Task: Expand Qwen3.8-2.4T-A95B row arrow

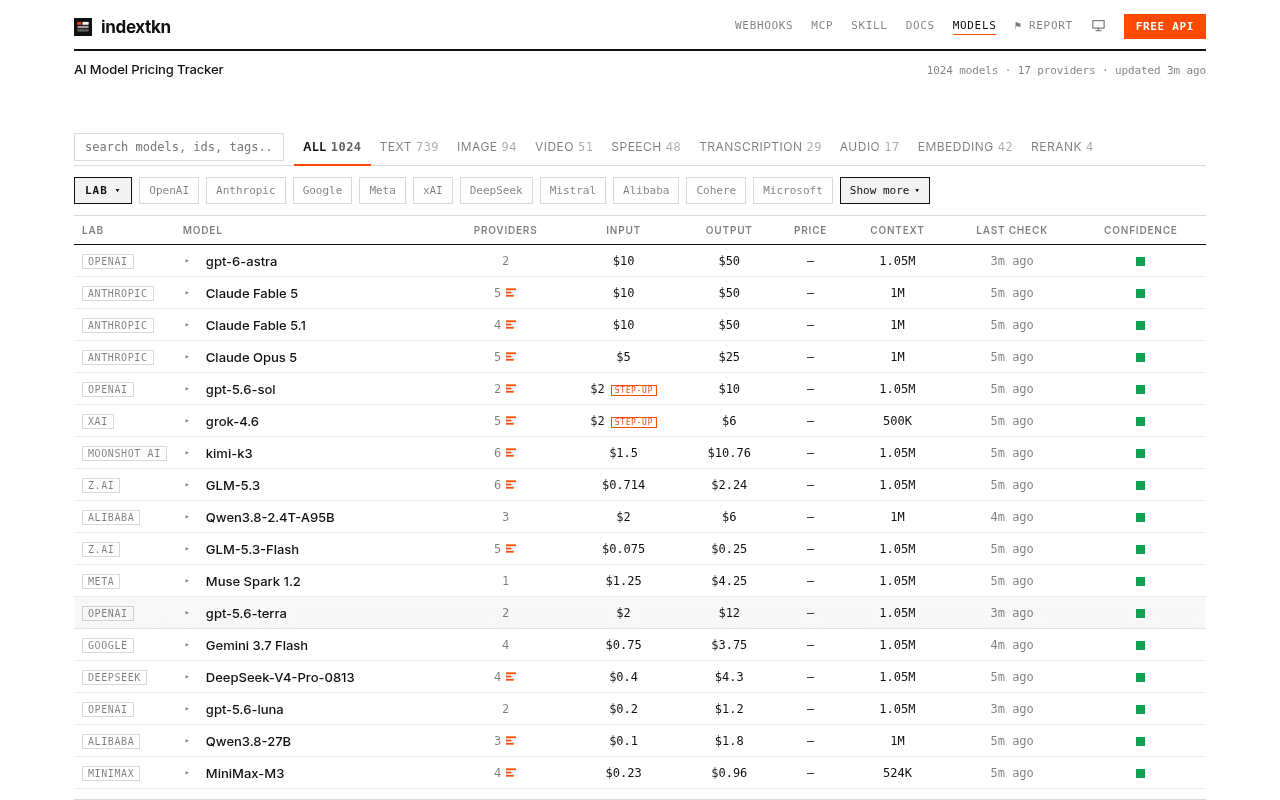Action: coord(187,517)
